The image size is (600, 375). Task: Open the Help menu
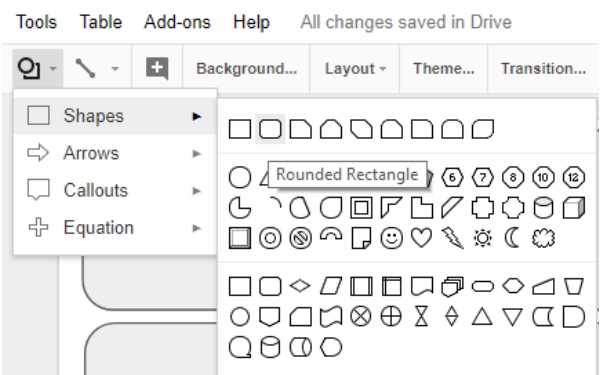coord(251,22)
